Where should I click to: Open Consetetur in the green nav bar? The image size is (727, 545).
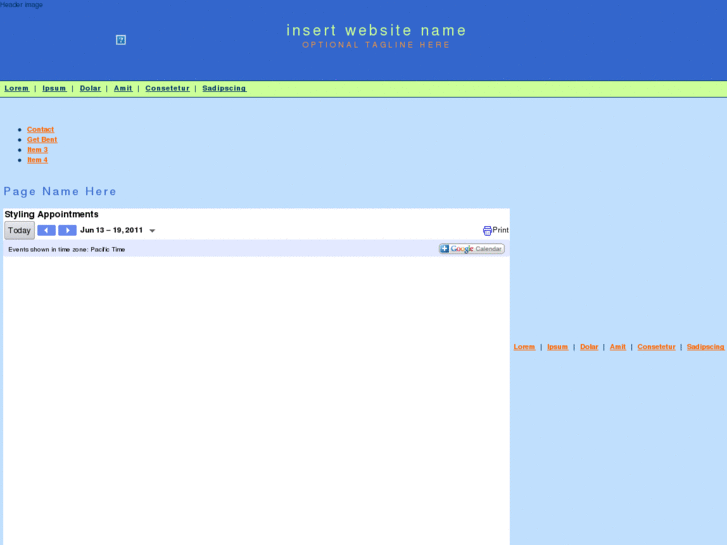(x=167, y=88)
